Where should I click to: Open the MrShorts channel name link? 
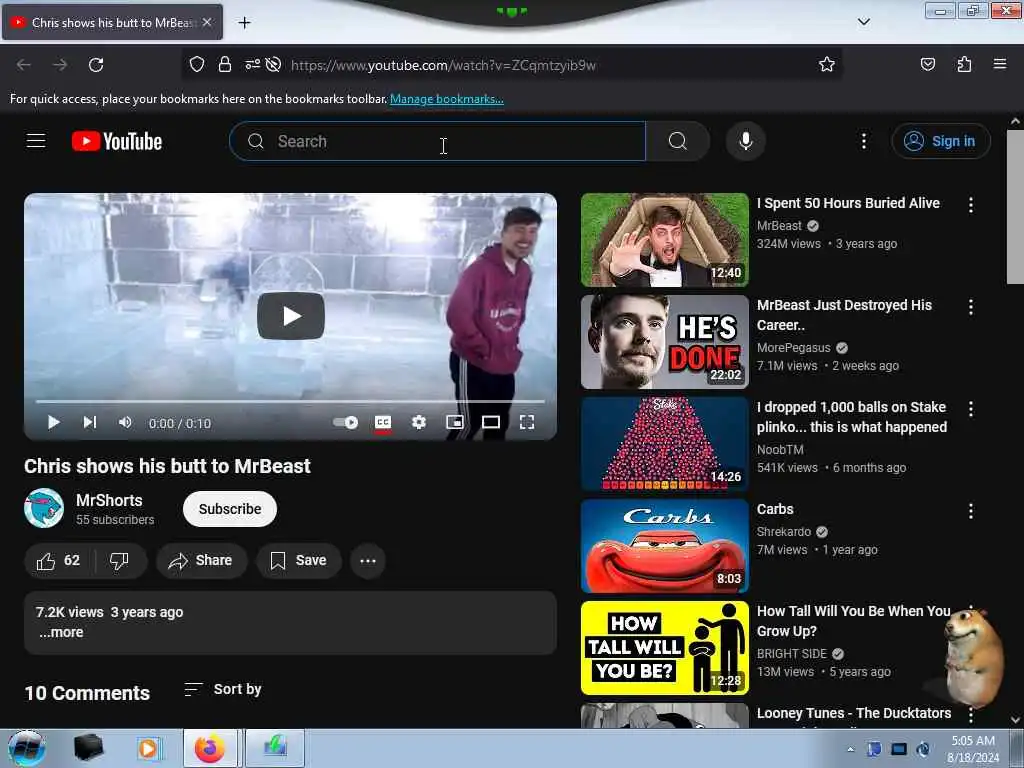coord(109,500)
